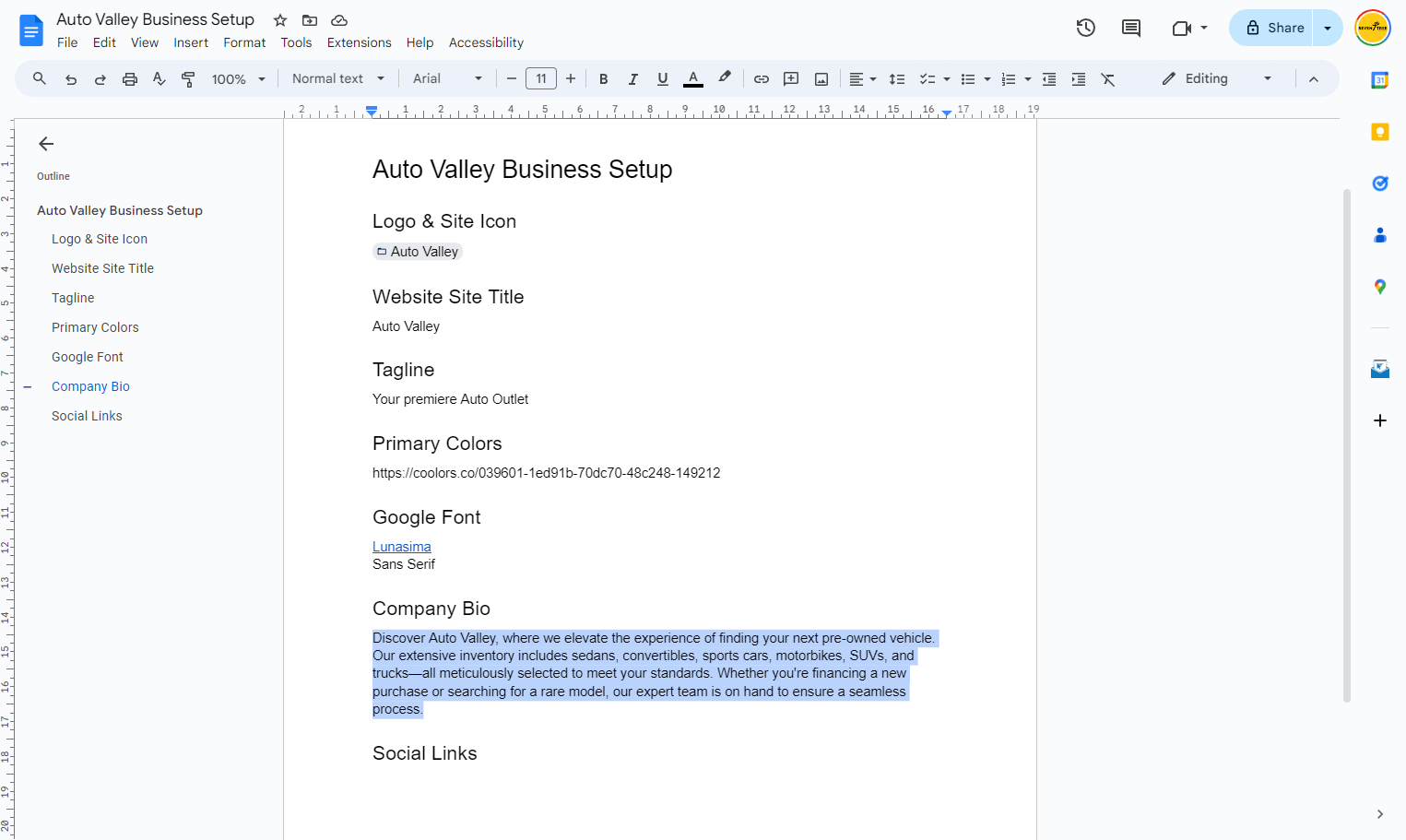Open the highlight color pen

[725, 78]
